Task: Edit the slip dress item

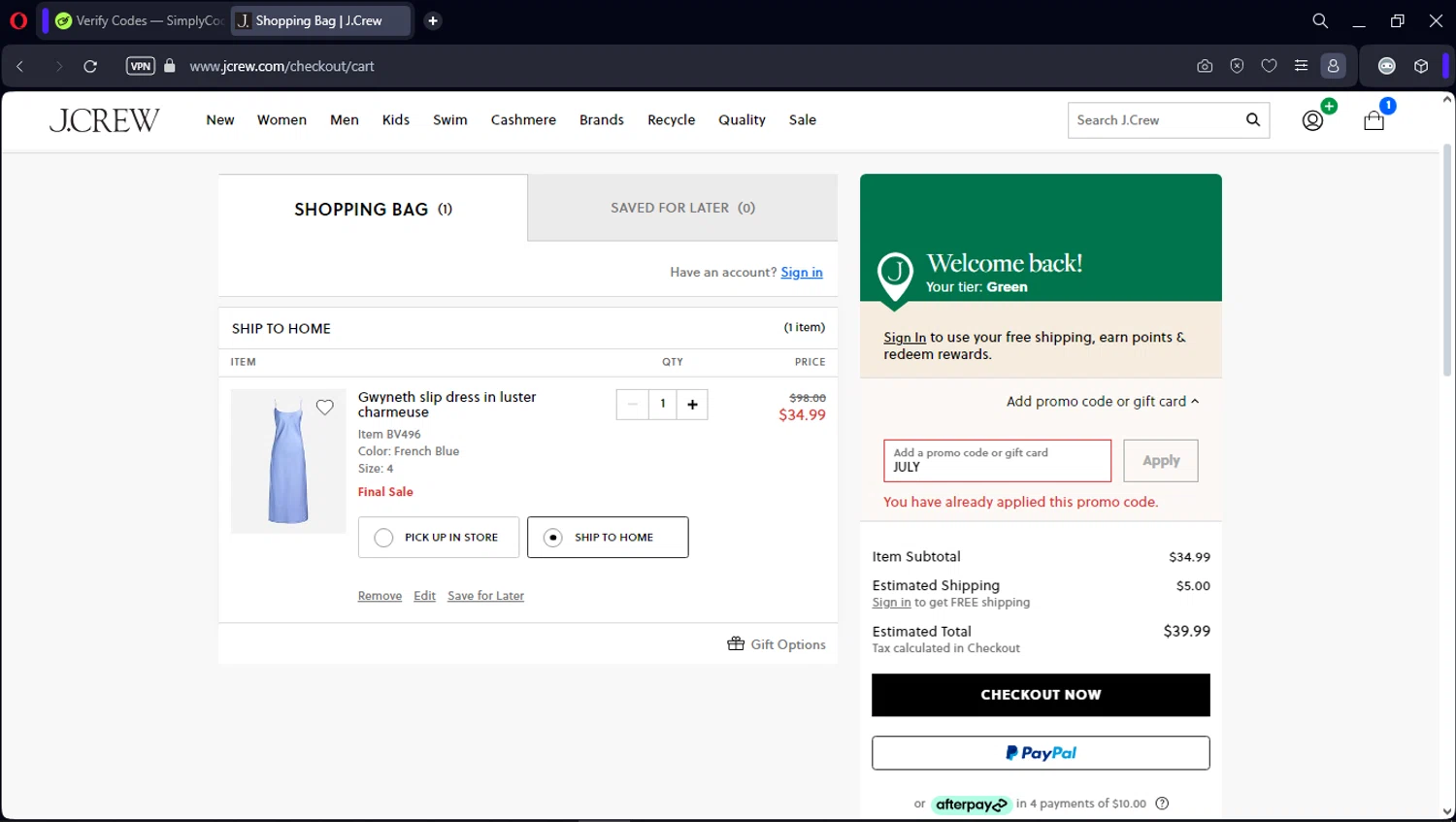Action: 424,596
